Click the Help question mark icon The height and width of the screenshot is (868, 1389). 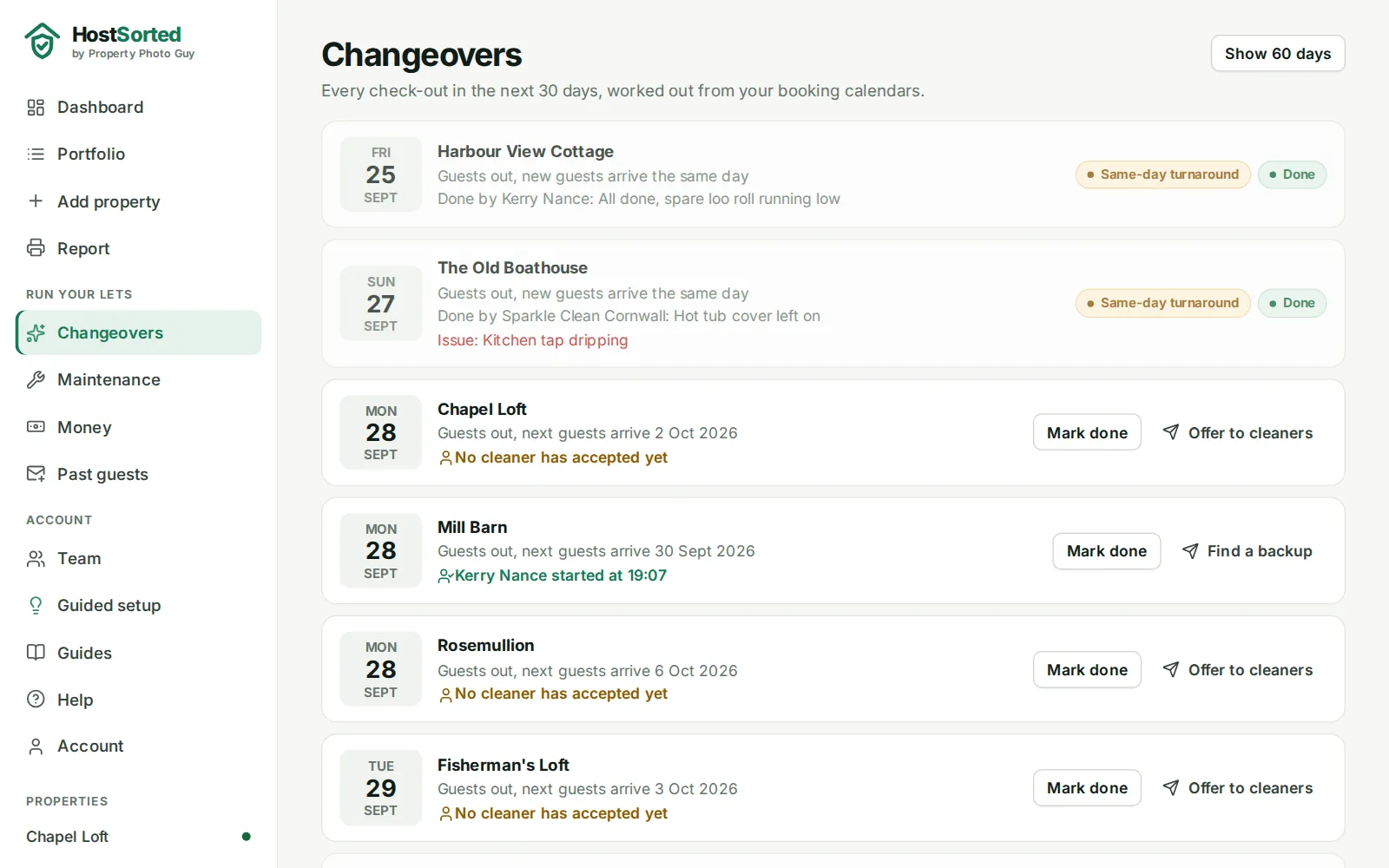point(36,699)
